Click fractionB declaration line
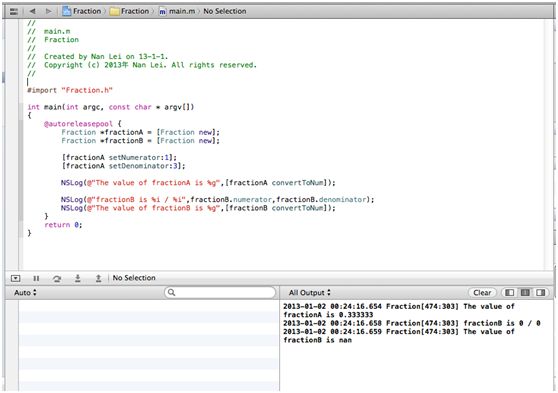Image resolution: width=558 pixels, height=393 pixels. click(x=141, y=141)
